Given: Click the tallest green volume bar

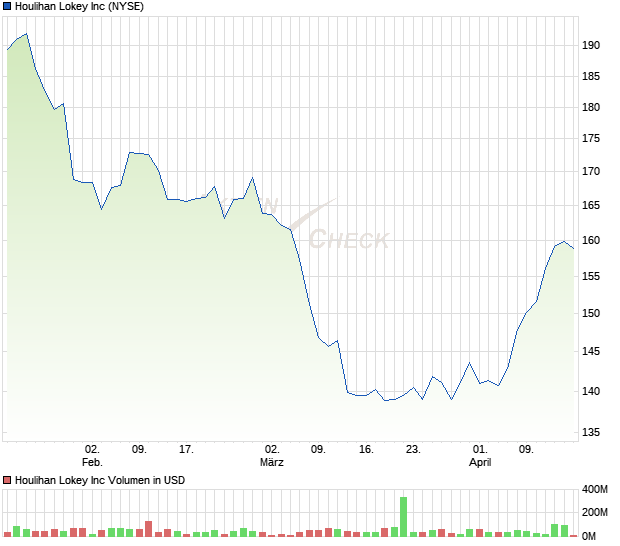Looking at the screenshot, I should point(403,517).
